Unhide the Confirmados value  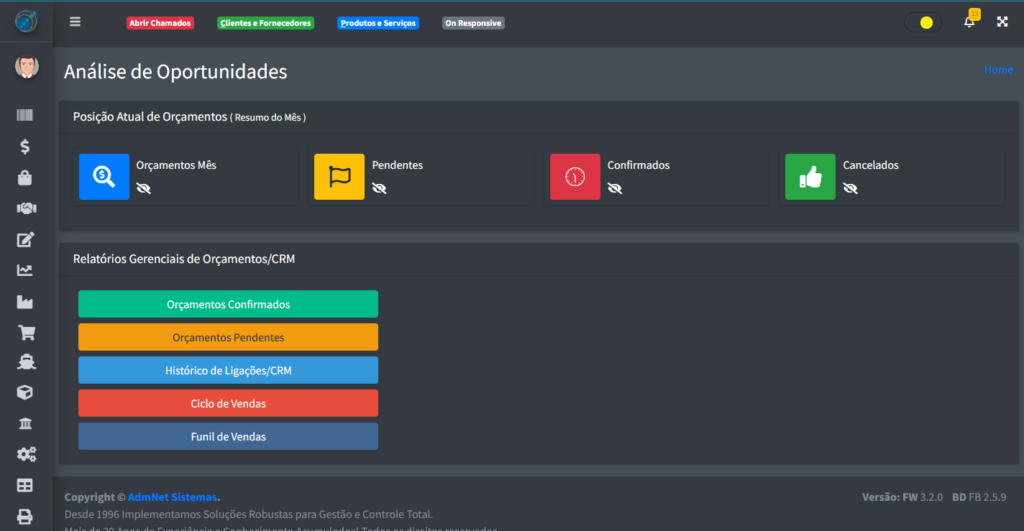coord(614,188)
